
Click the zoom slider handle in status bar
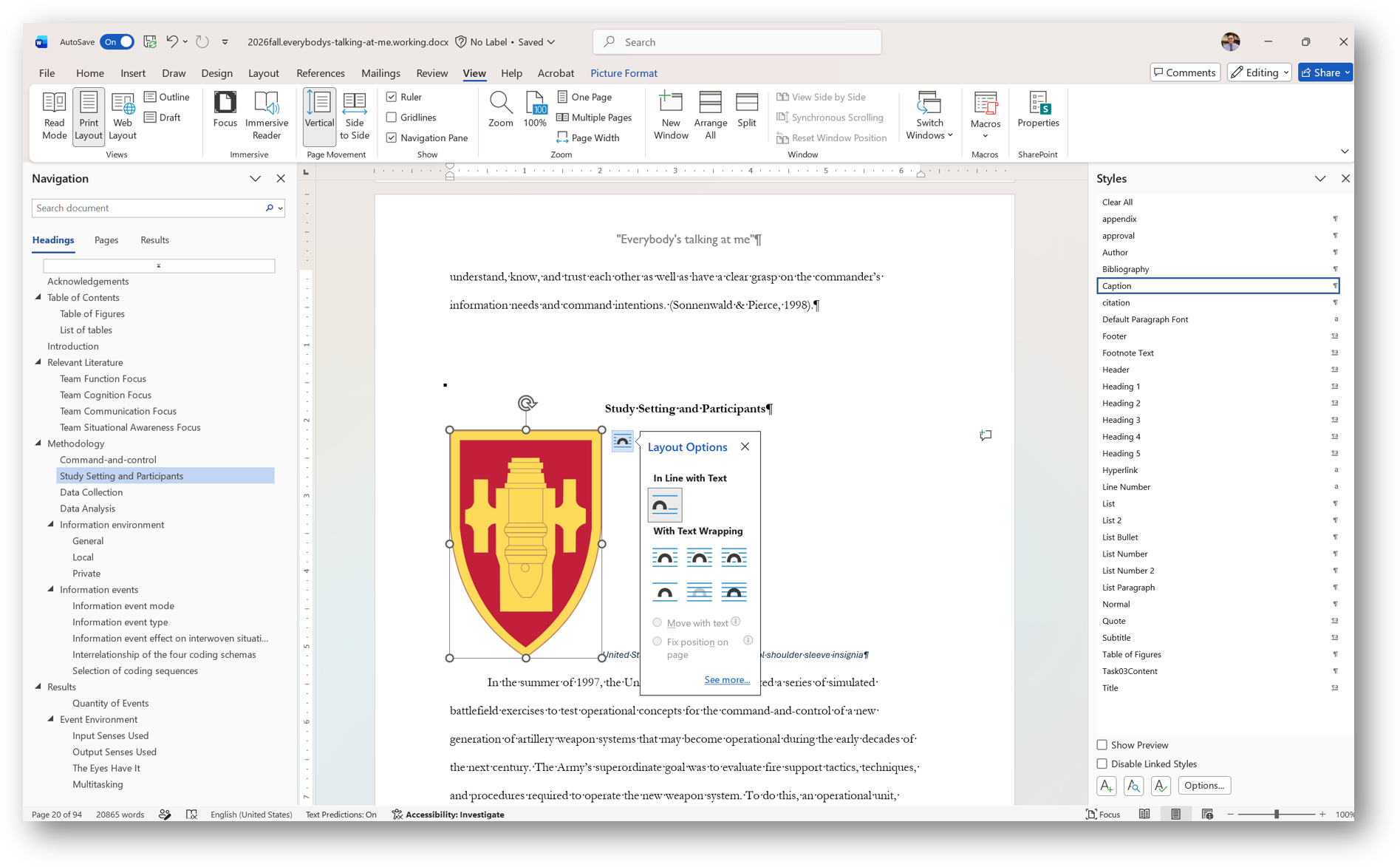pyautogui.click(x=1277, y=815)
